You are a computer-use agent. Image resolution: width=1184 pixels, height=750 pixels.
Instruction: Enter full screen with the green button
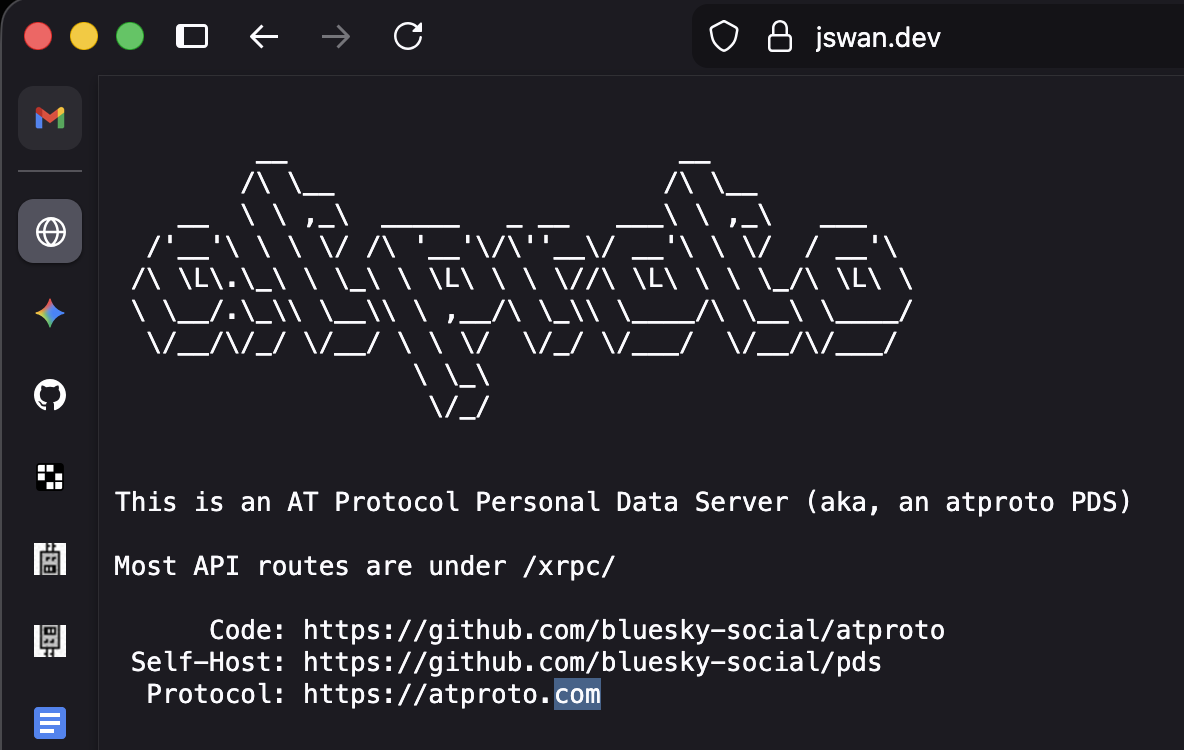(x=130, y=37)
